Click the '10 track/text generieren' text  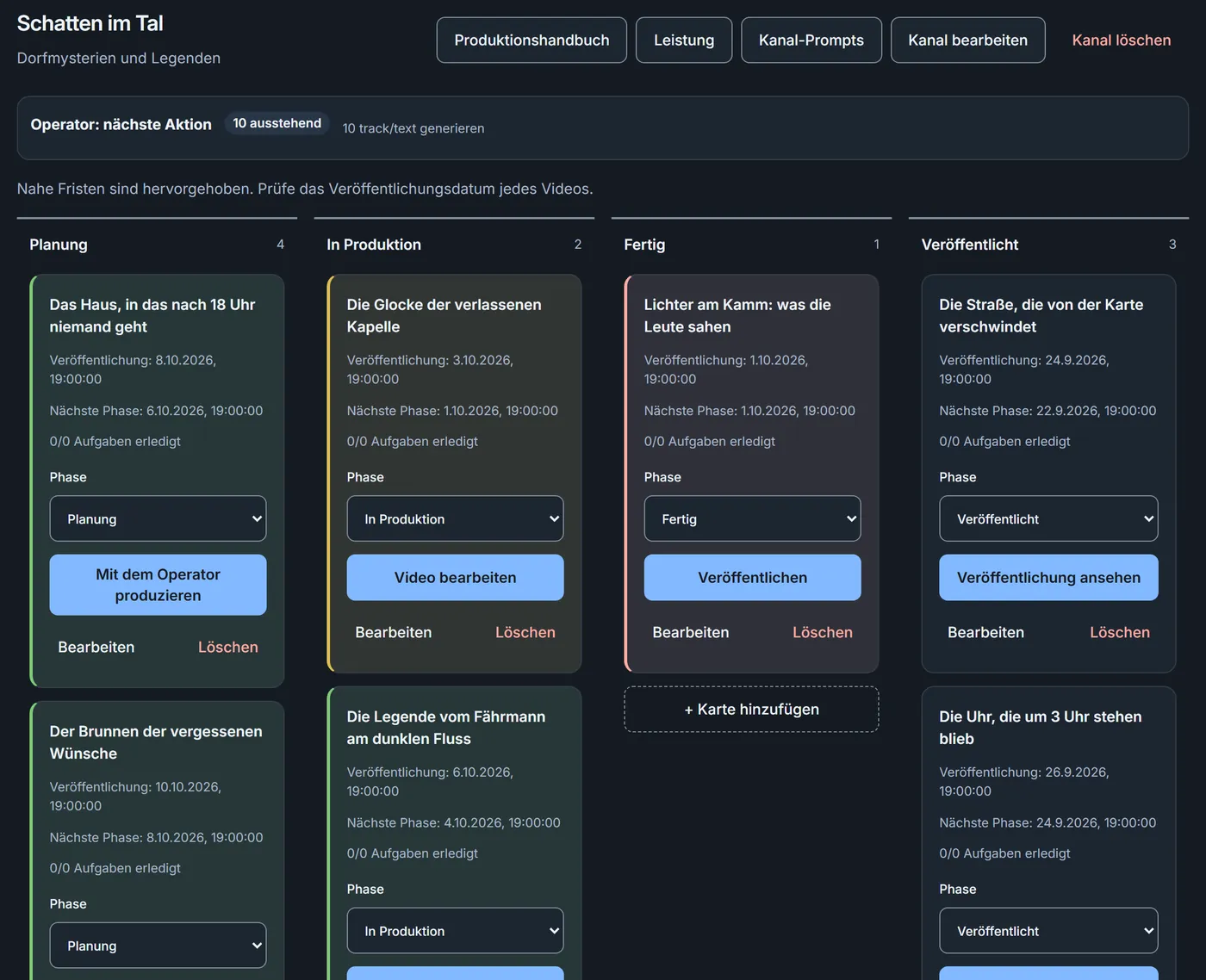tap(413, 128)
